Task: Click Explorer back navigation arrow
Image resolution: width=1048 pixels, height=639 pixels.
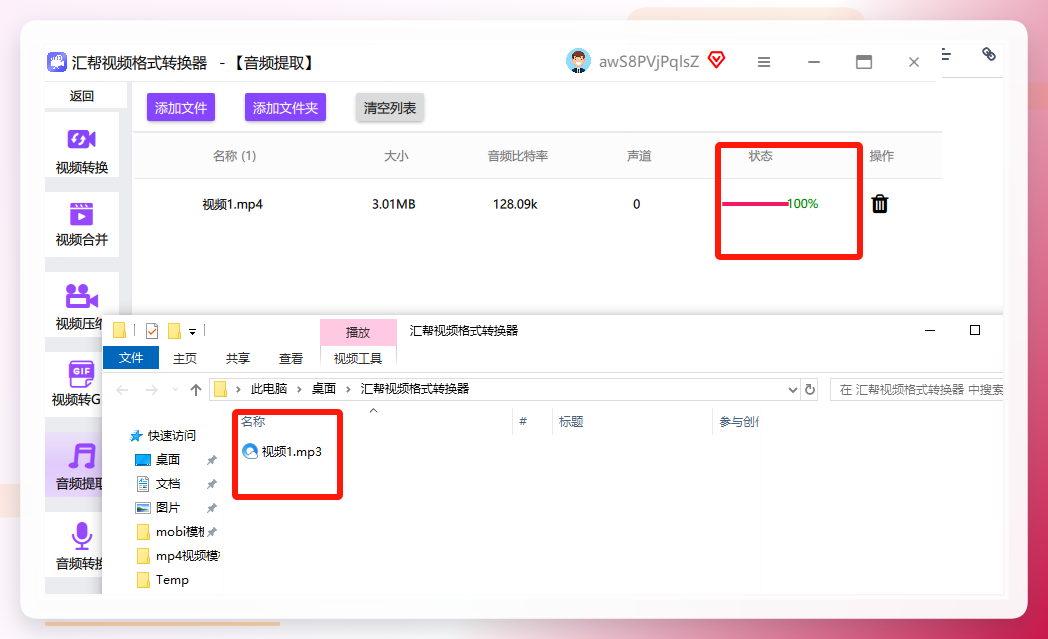Action: tap(122, 390)
